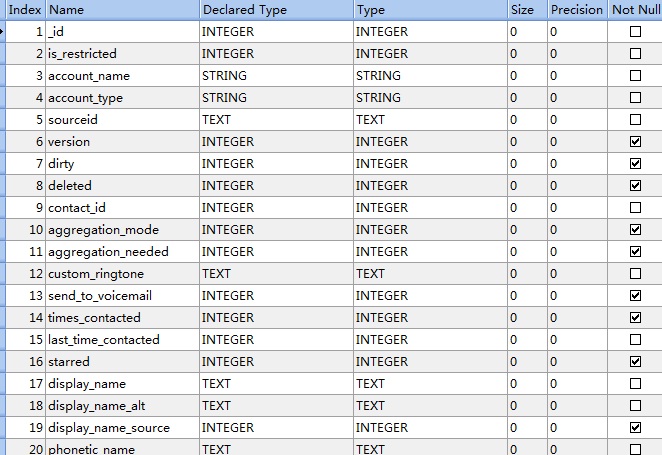Select the starred name cell
This screenshot has width=662, height=455.
coord(122,361)
